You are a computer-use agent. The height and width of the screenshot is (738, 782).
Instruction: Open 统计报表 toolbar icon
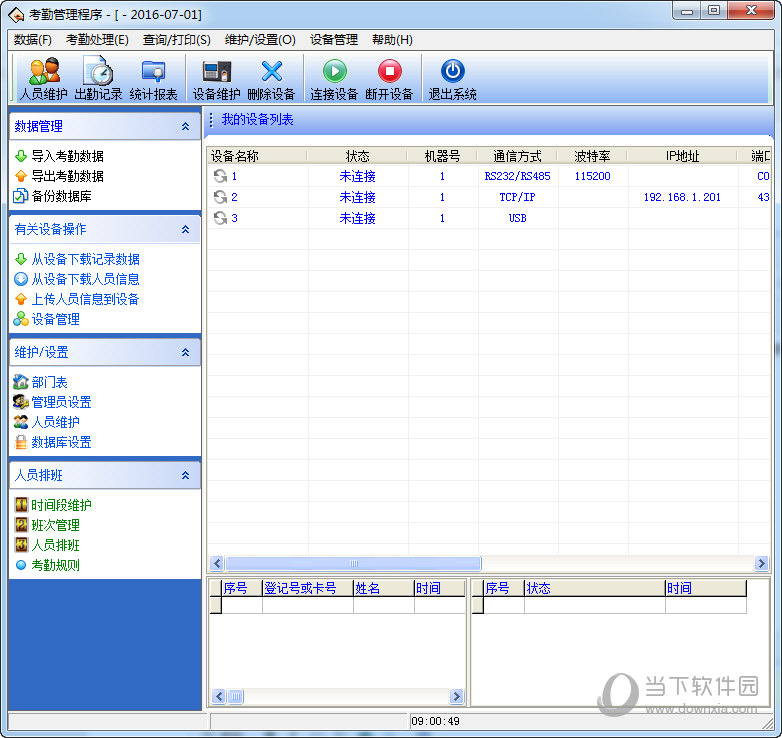coord(153,71)
